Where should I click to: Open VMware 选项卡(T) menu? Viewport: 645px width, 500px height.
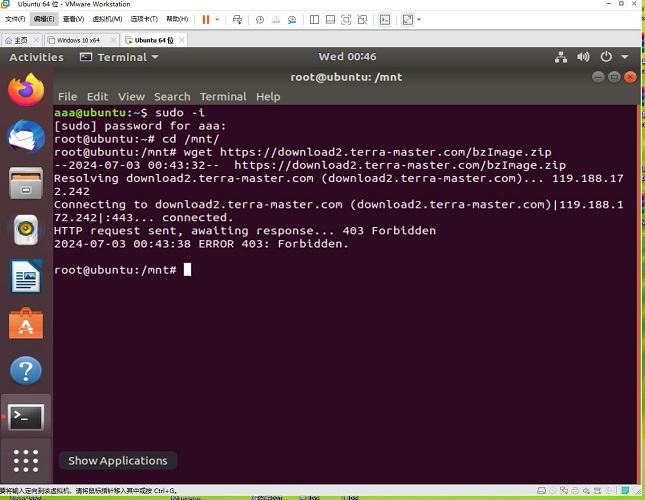pyautogui.click(x=144, y=19)
